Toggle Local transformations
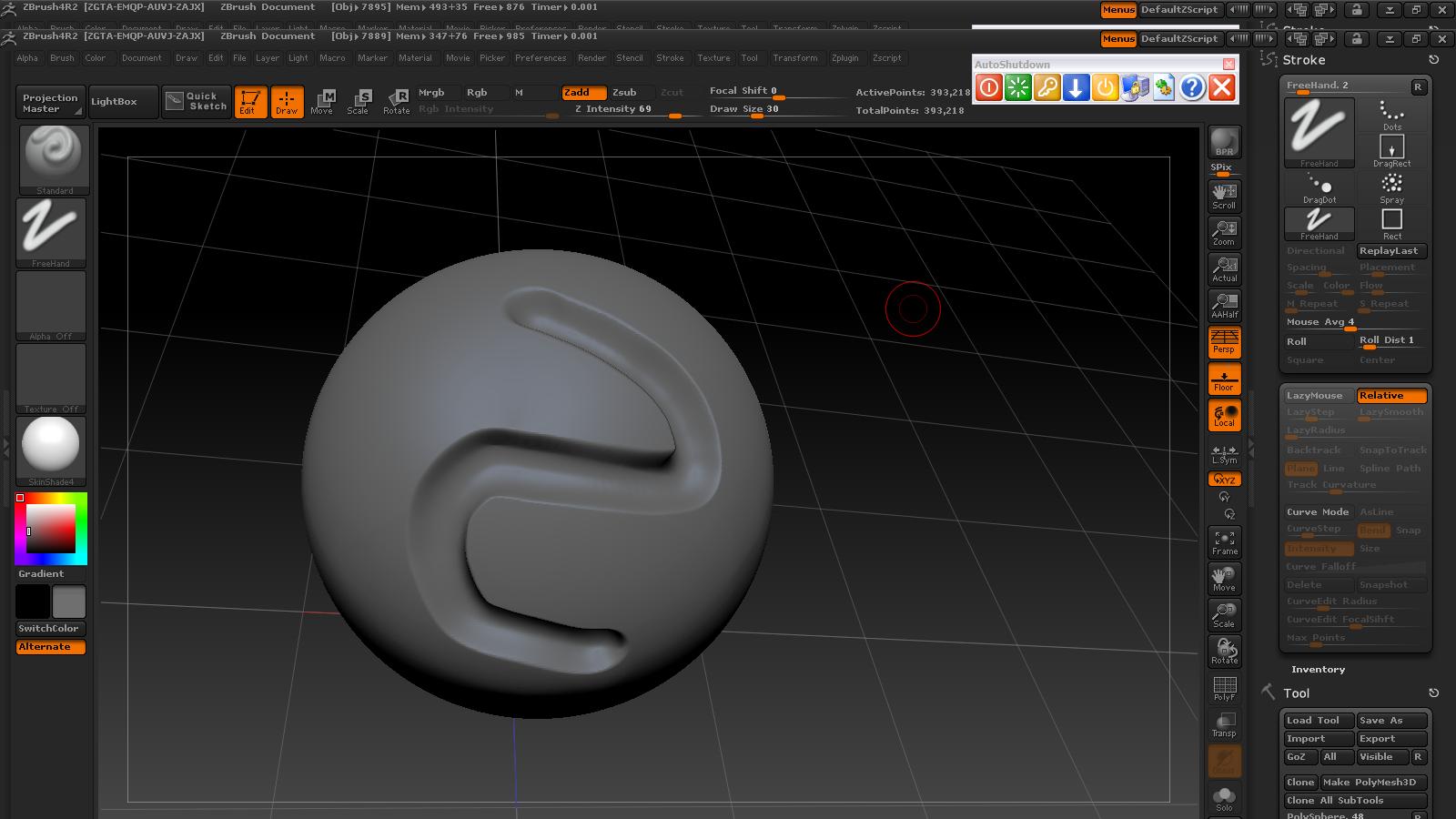Viewport: 1456px width, 819px height. click(x=1225, y=415)
